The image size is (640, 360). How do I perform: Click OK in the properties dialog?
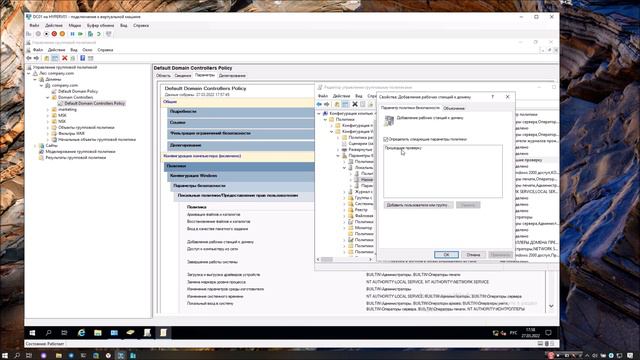point(447,255)
